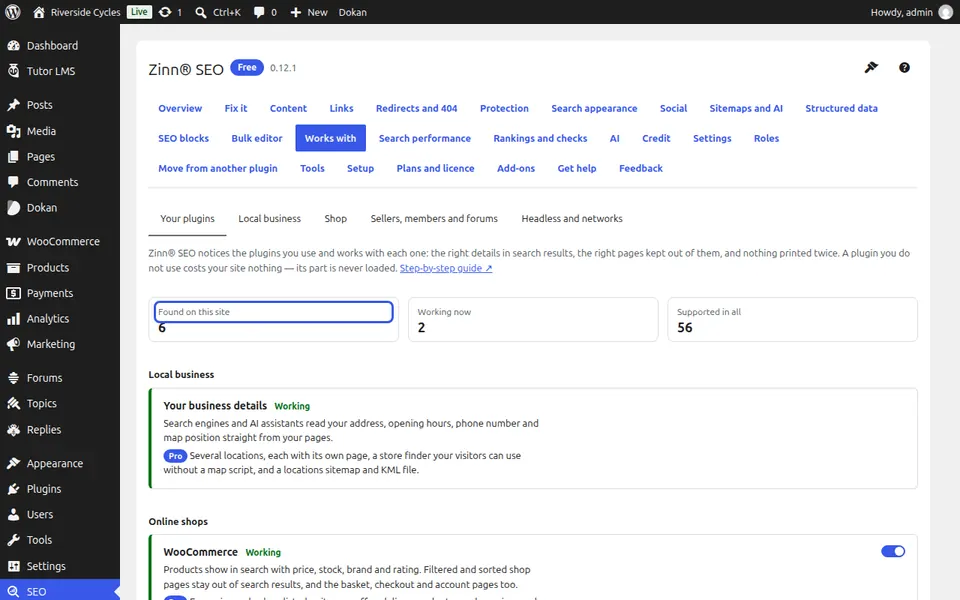Open the Structured data tab

click(841, 108)
